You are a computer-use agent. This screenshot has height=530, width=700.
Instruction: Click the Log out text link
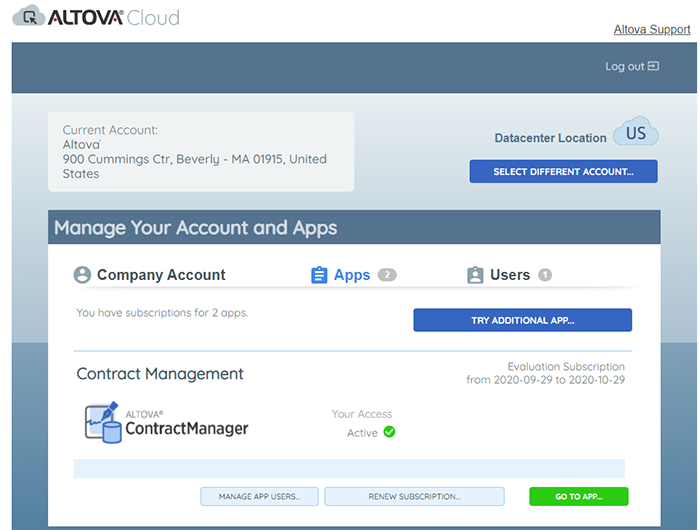click(624, 66)
